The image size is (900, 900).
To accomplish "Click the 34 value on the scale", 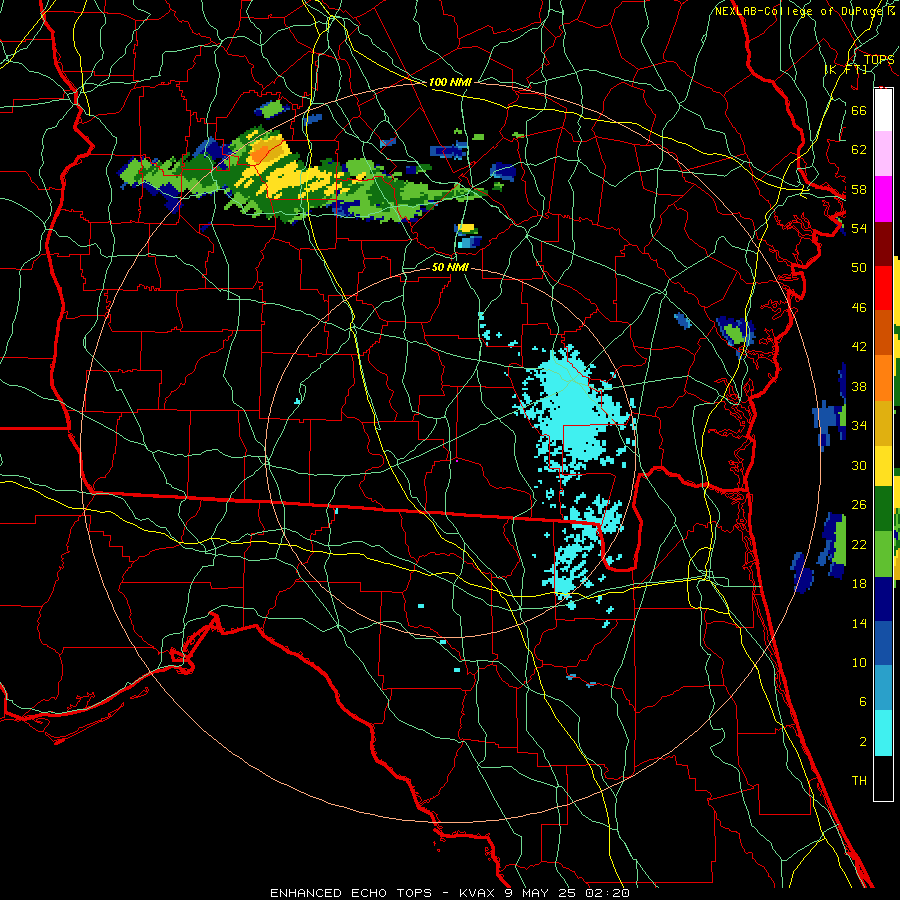I will (x=859, y=425).
